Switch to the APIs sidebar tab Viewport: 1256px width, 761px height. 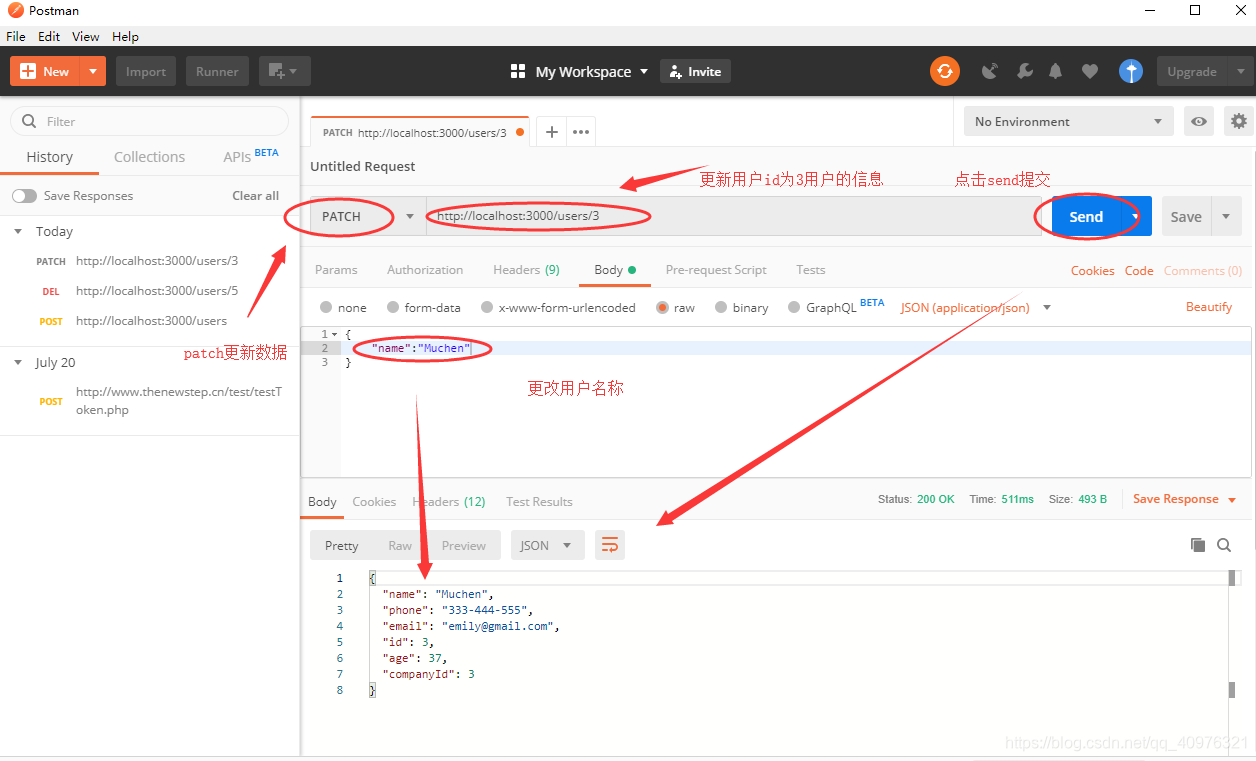(x=251, y=157)
